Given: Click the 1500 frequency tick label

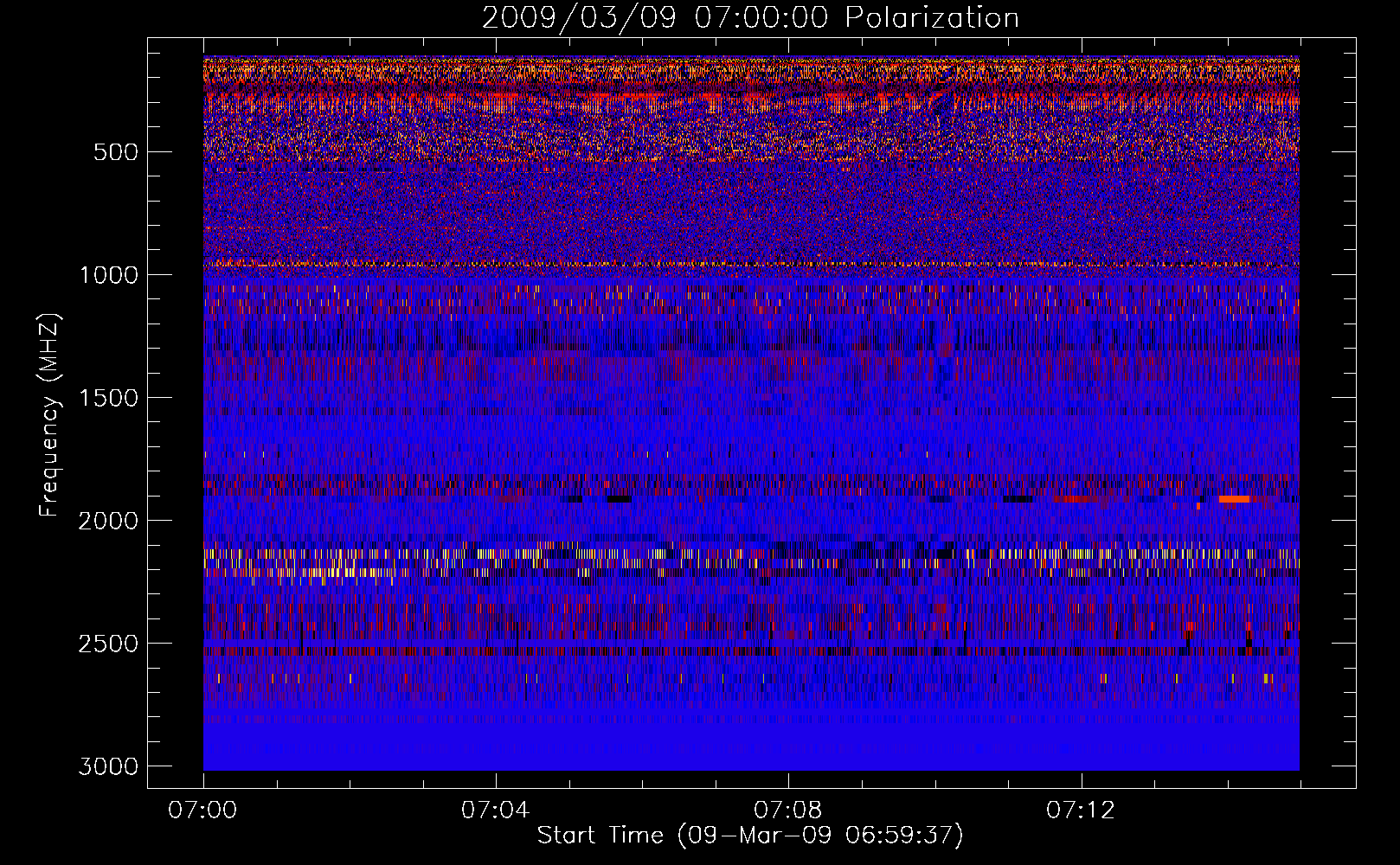Looking at the screenshot, I should tap(108, 398).
